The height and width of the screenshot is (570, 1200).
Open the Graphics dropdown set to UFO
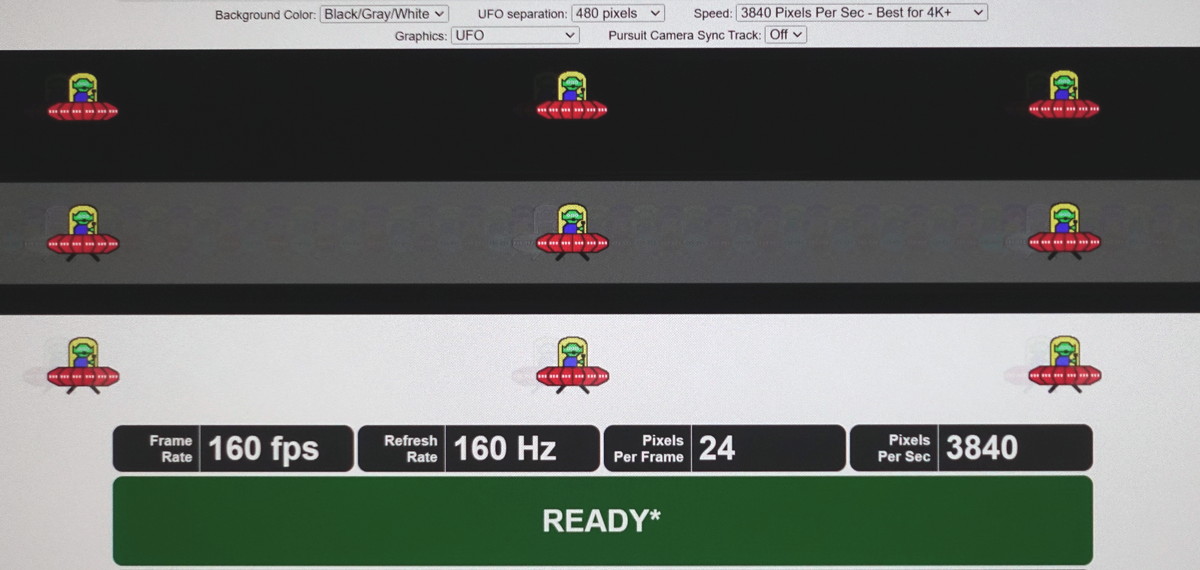pos(514,35)
